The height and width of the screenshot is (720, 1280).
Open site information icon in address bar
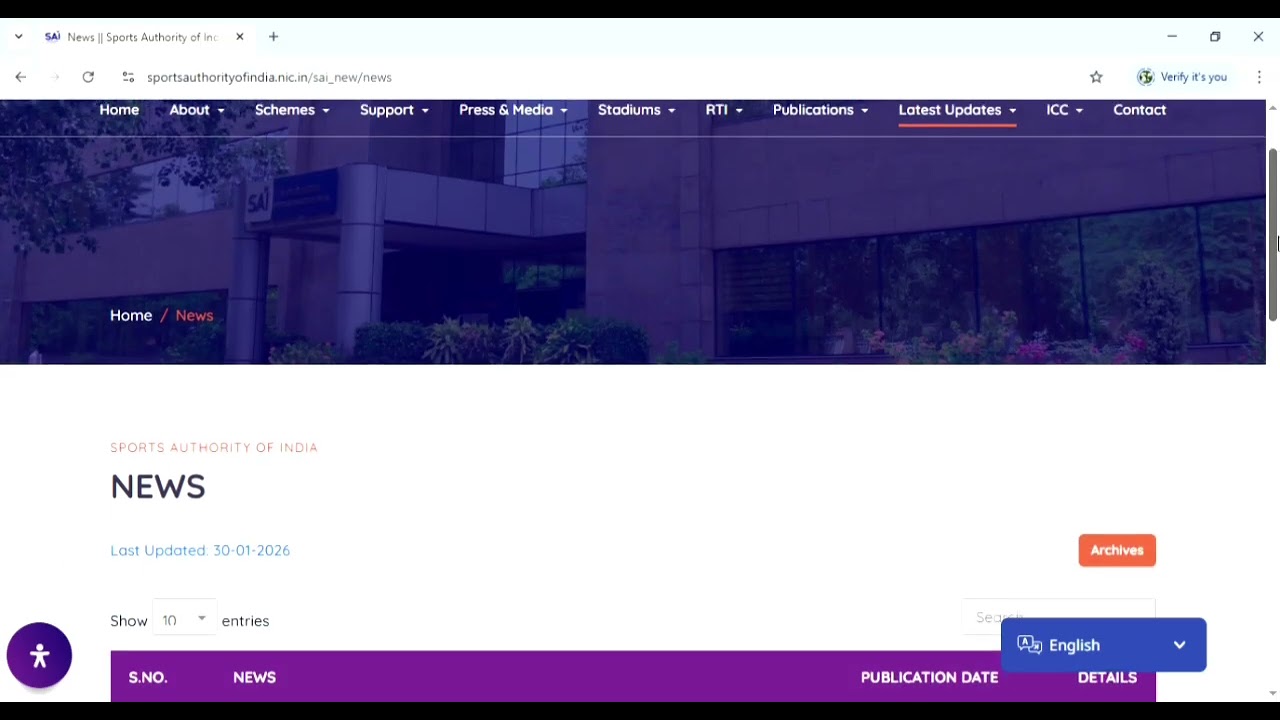pos(128,77)
